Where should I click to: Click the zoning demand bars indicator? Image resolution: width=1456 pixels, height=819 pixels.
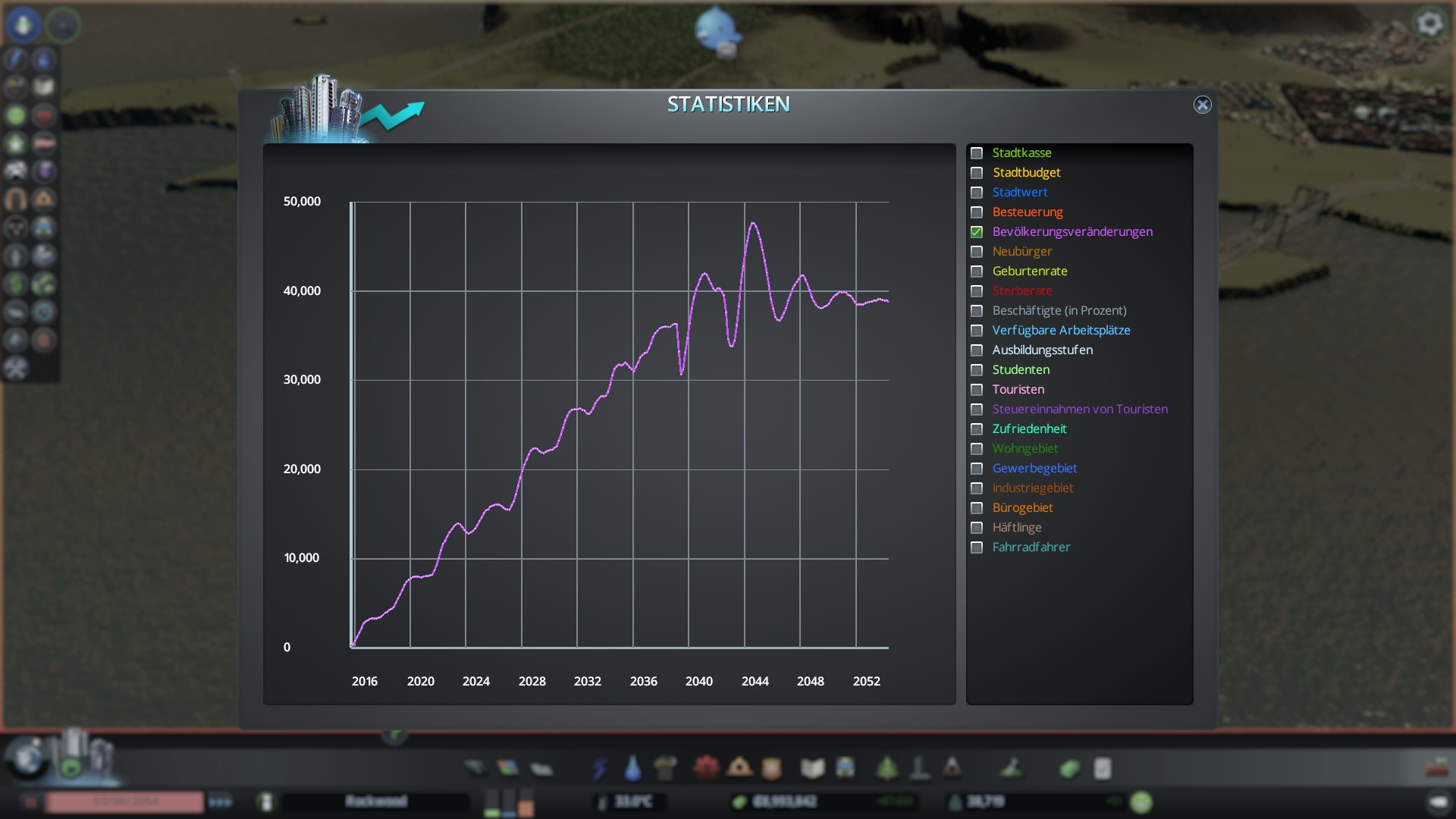pyautogui.click(x=509, y=802)
